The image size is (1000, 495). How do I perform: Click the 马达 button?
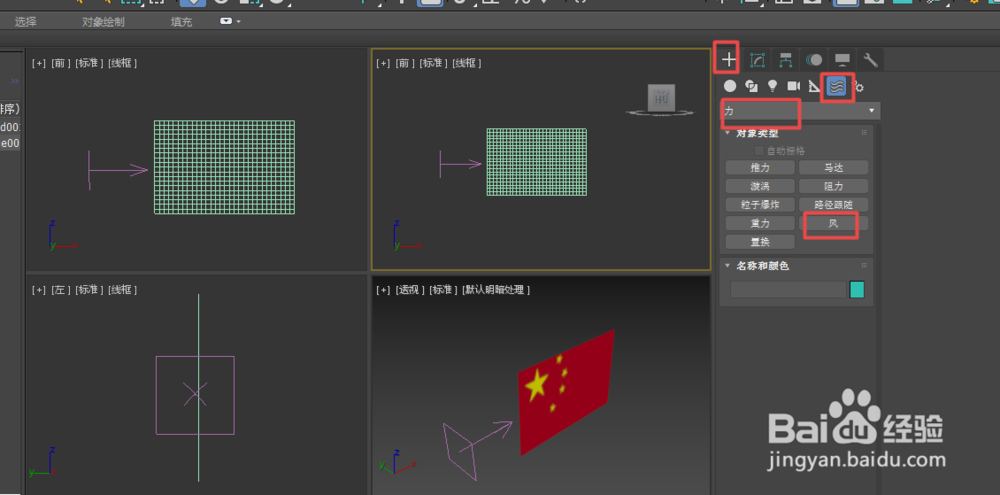tap(834, 168)
